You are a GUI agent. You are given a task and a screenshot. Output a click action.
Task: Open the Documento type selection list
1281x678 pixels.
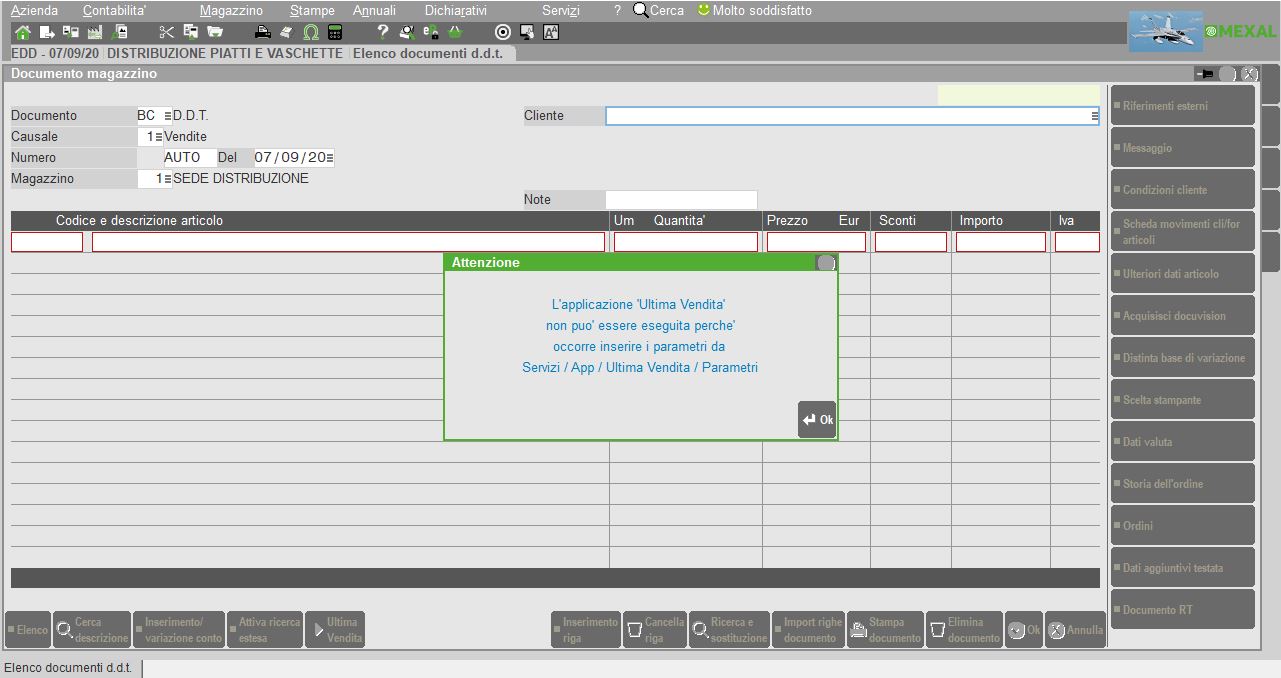coord(167,116)
